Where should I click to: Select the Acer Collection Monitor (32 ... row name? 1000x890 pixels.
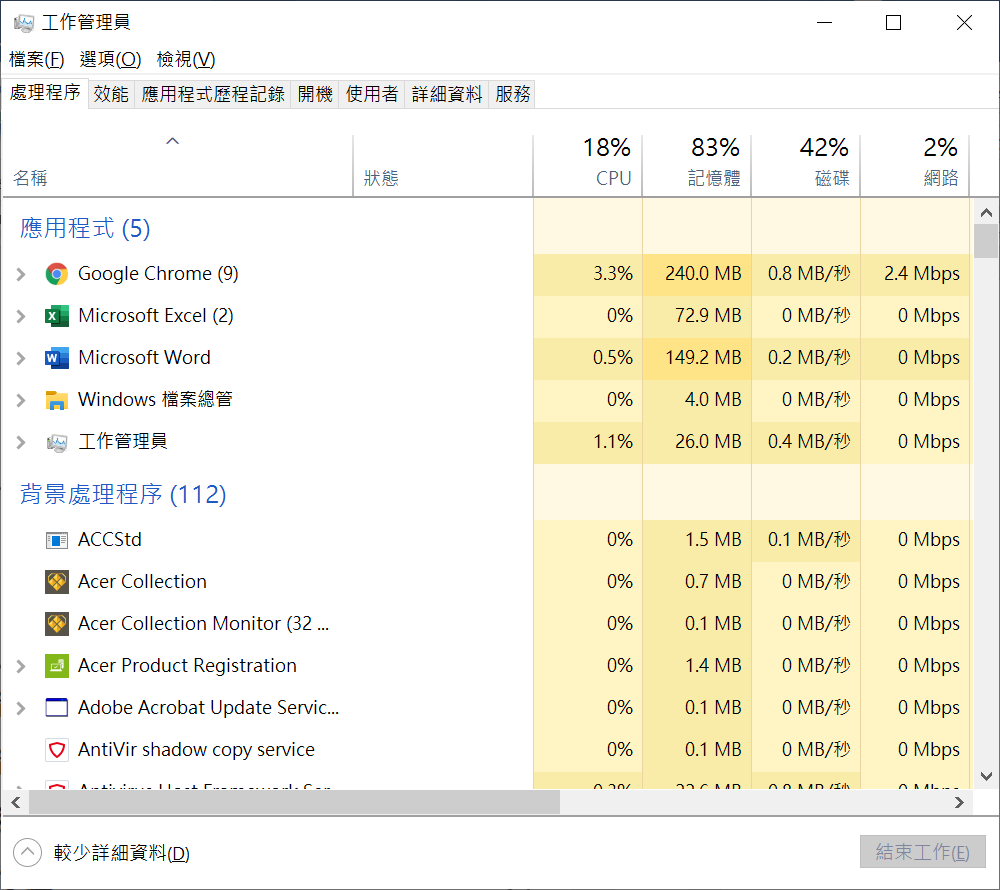tap(203, 624)
